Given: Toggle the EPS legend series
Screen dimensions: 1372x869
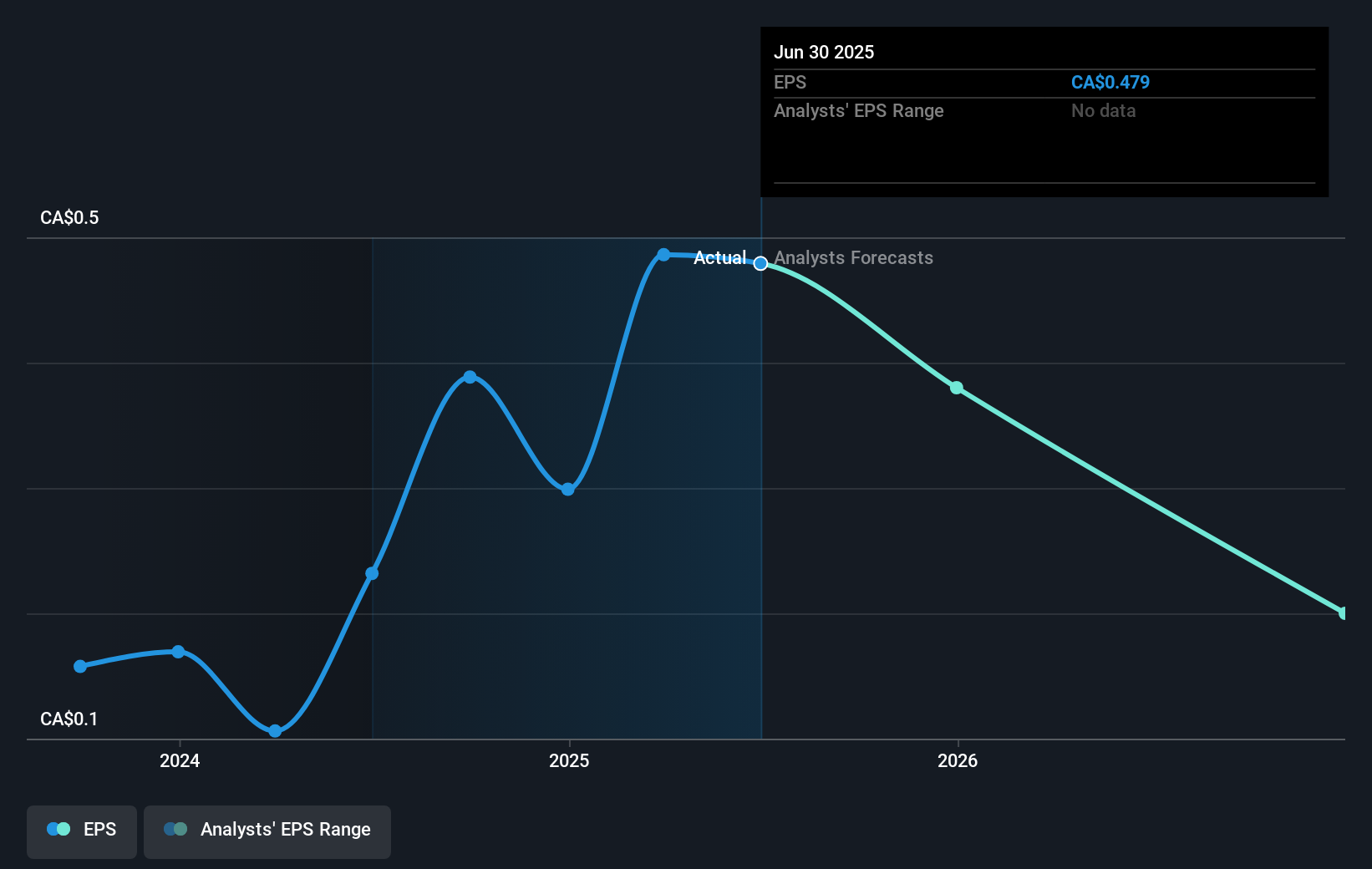Looking at the screenshot, I should (82, 831).
